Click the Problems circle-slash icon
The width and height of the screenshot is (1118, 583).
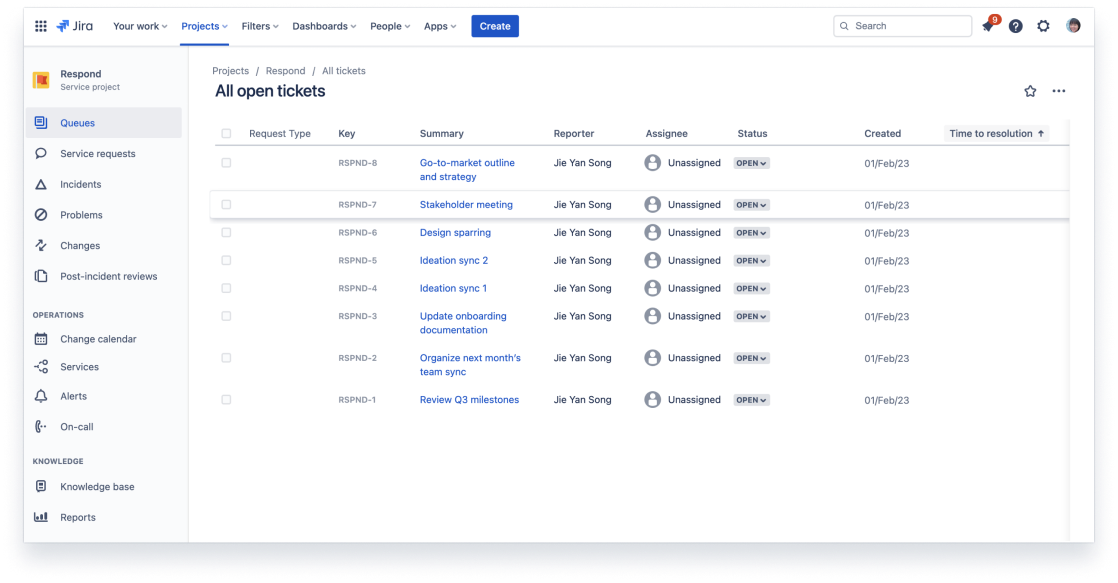point(41,215)
